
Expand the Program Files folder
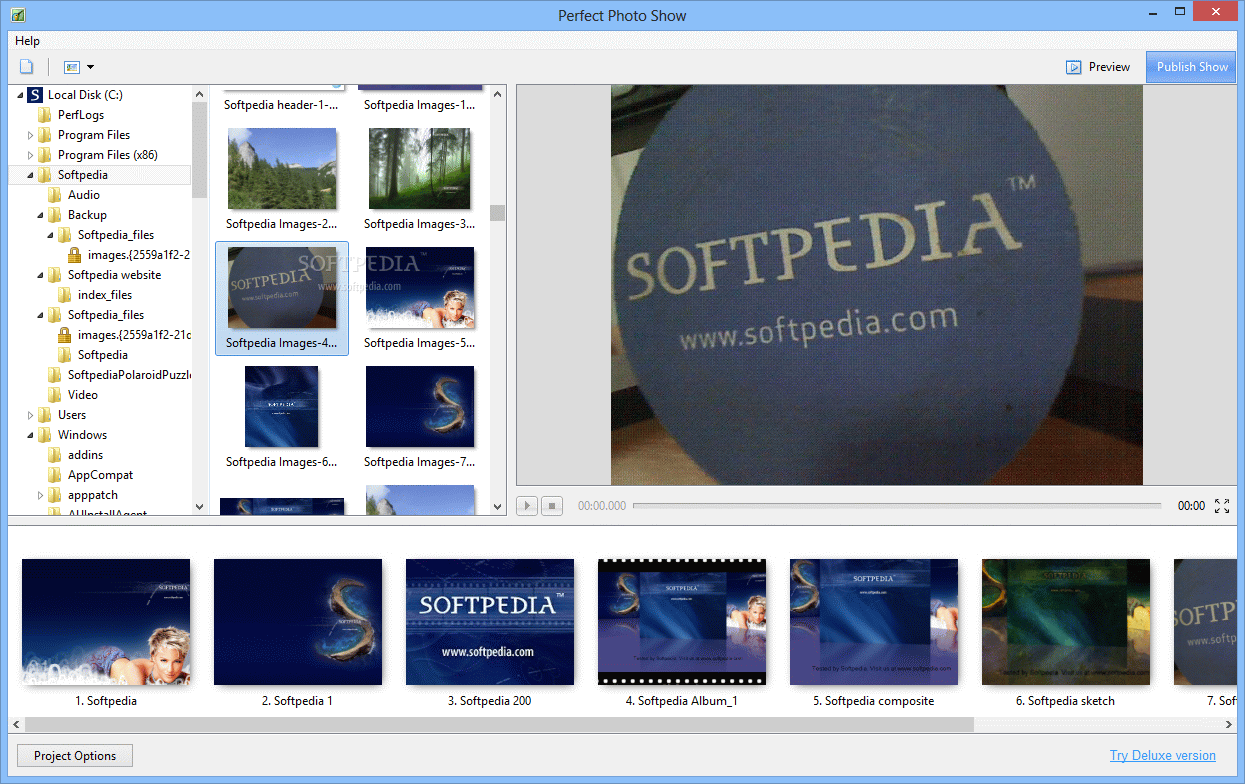coord(30,135)
